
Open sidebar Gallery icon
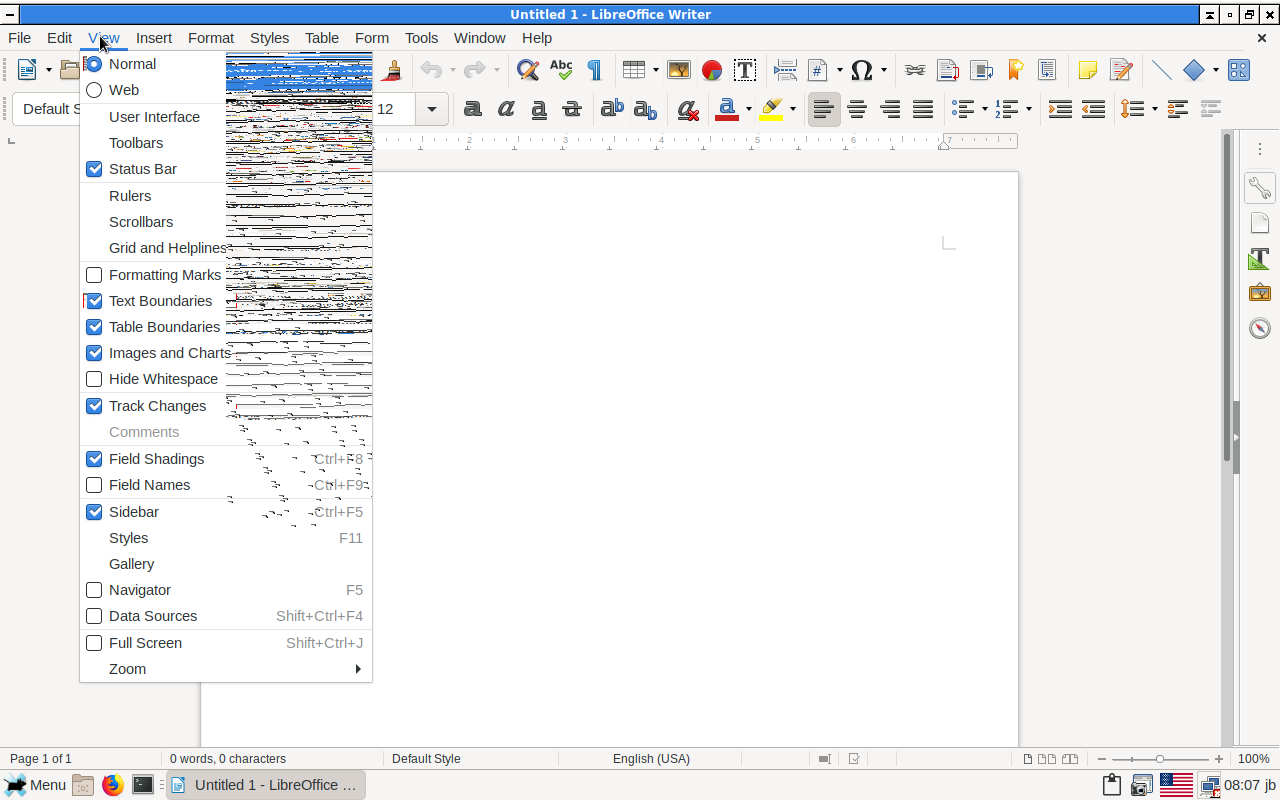[1259, 293]
